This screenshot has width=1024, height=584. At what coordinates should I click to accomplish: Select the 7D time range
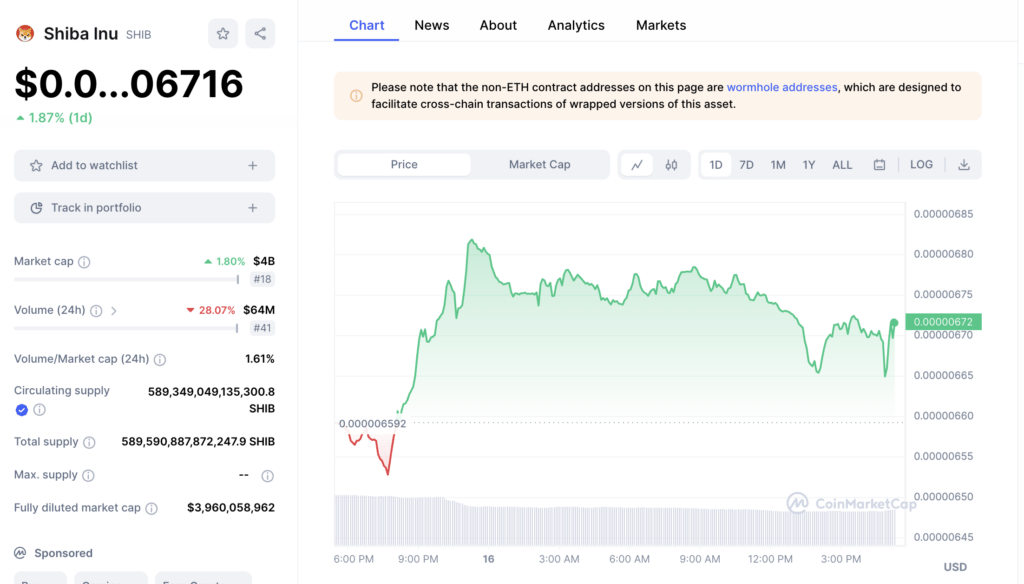click(x=746, y=165)
